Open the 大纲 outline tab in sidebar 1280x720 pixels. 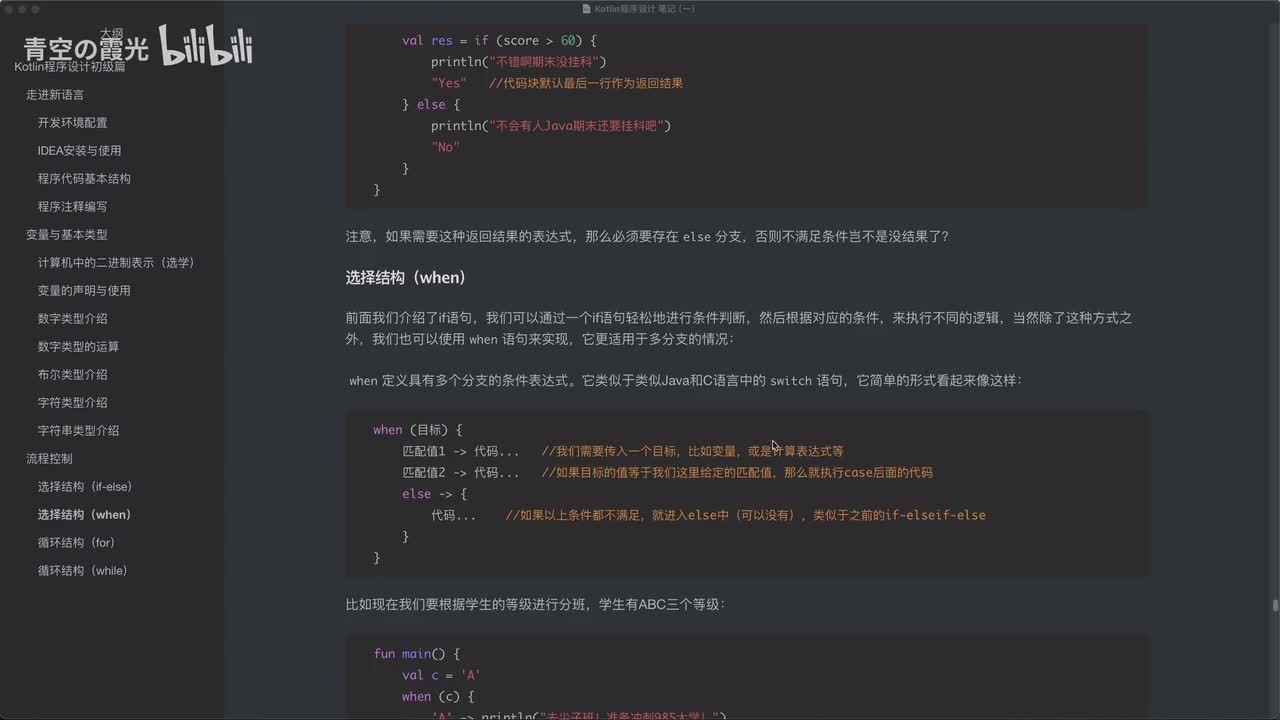pyautogui.click(x=111, y=34)
